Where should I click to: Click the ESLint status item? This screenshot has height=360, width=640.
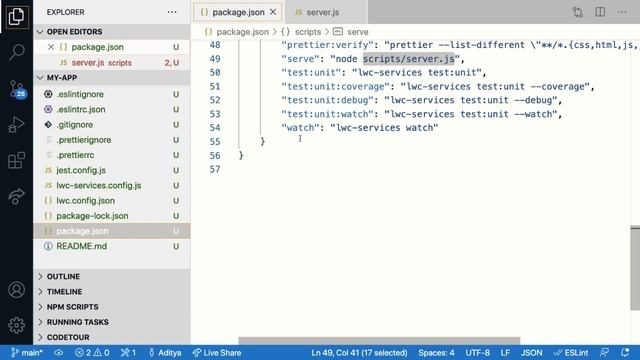pos(571,353)
